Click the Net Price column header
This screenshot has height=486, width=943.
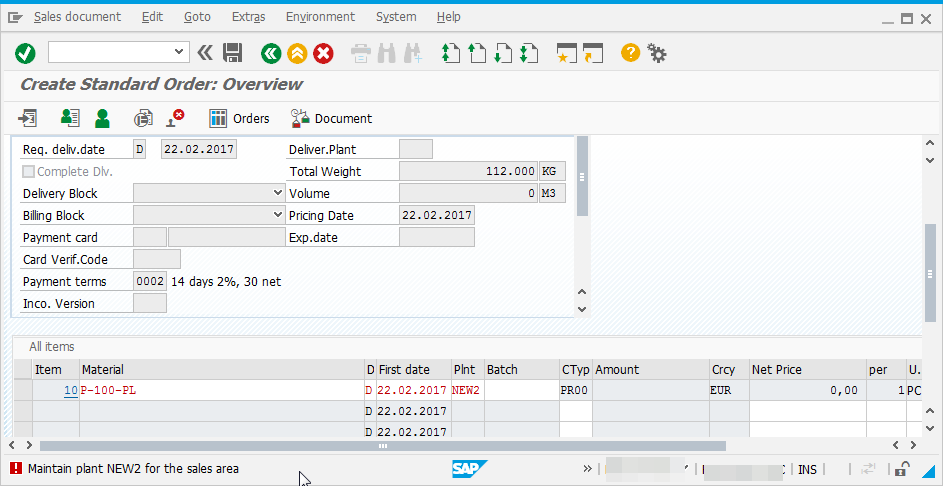coord(808,369)
